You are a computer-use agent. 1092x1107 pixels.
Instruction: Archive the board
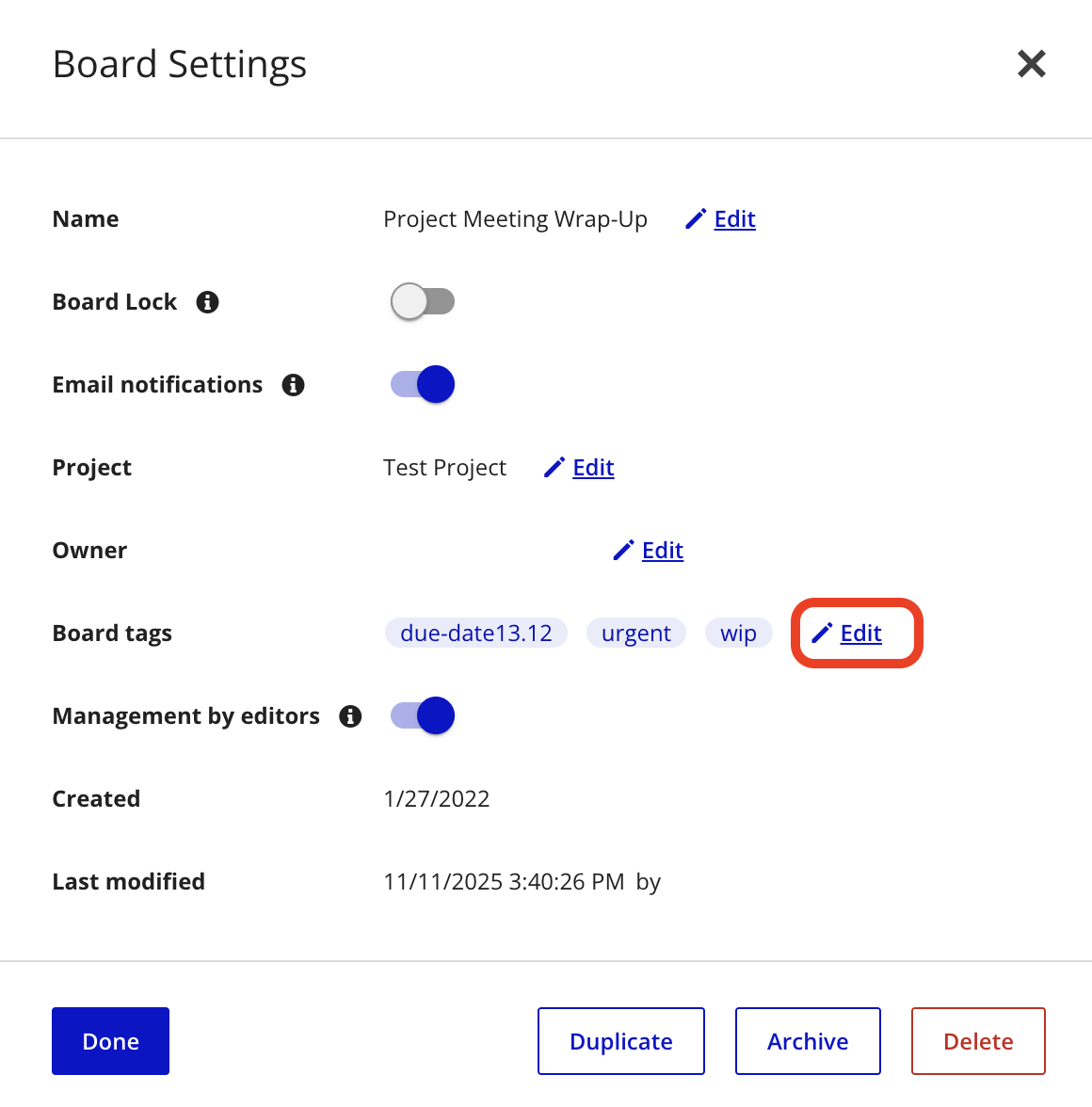pos(808,1041)
